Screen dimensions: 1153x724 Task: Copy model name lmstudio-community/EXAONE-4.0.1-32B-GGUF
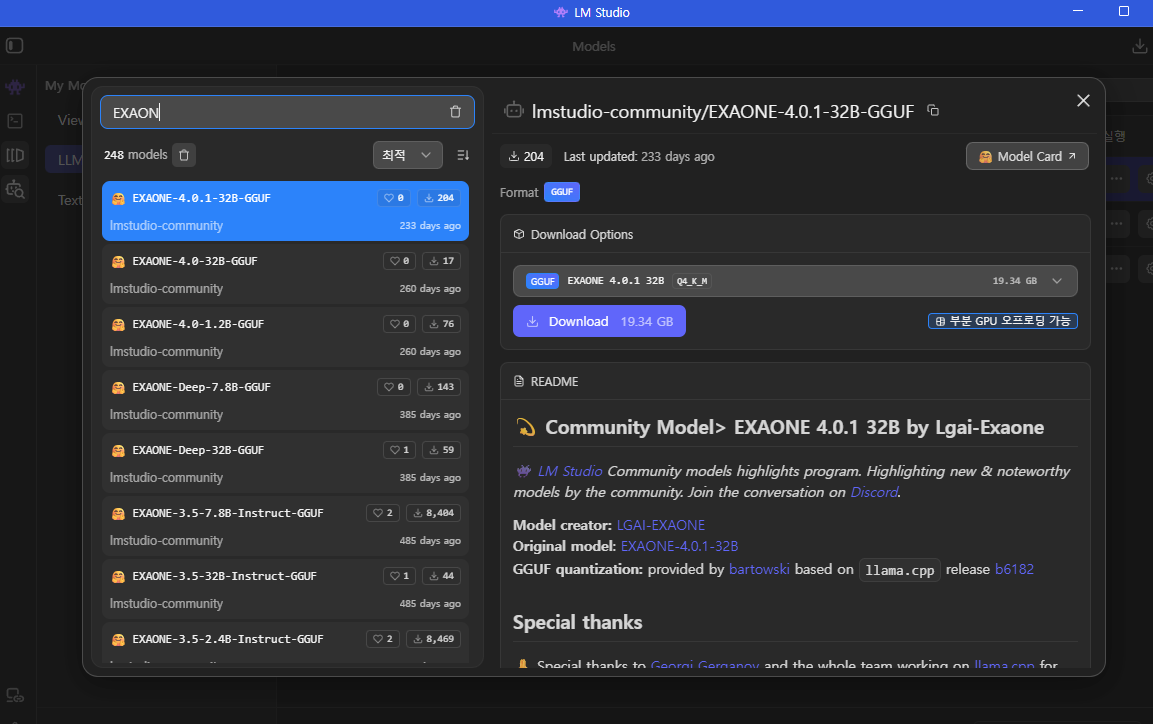[933, 110]
